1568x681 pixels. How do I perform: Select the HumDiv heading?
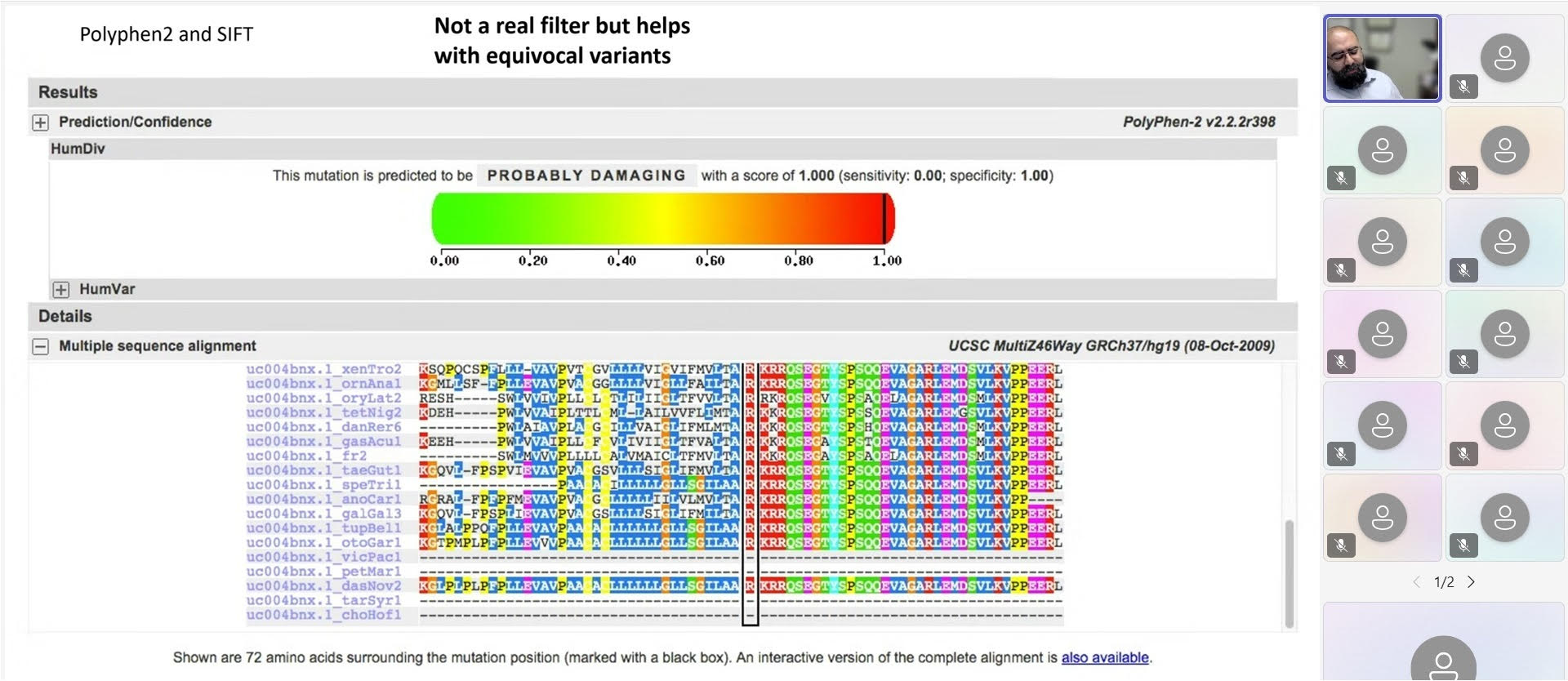click(78, 149)
